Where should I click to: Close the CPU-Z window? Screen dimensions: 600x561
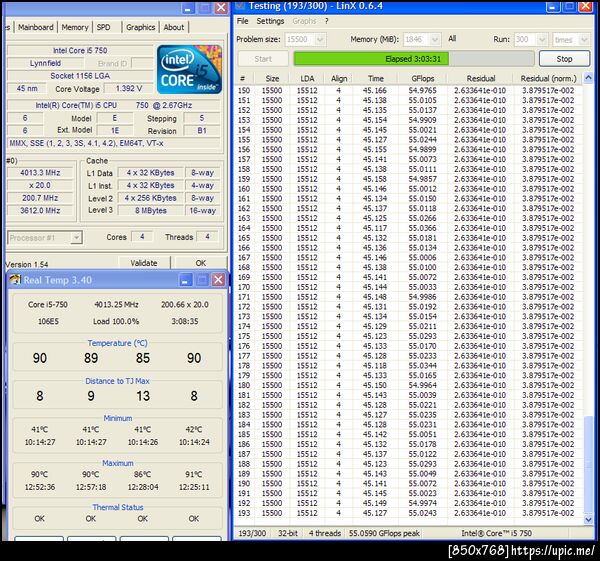tap(221, 8)
